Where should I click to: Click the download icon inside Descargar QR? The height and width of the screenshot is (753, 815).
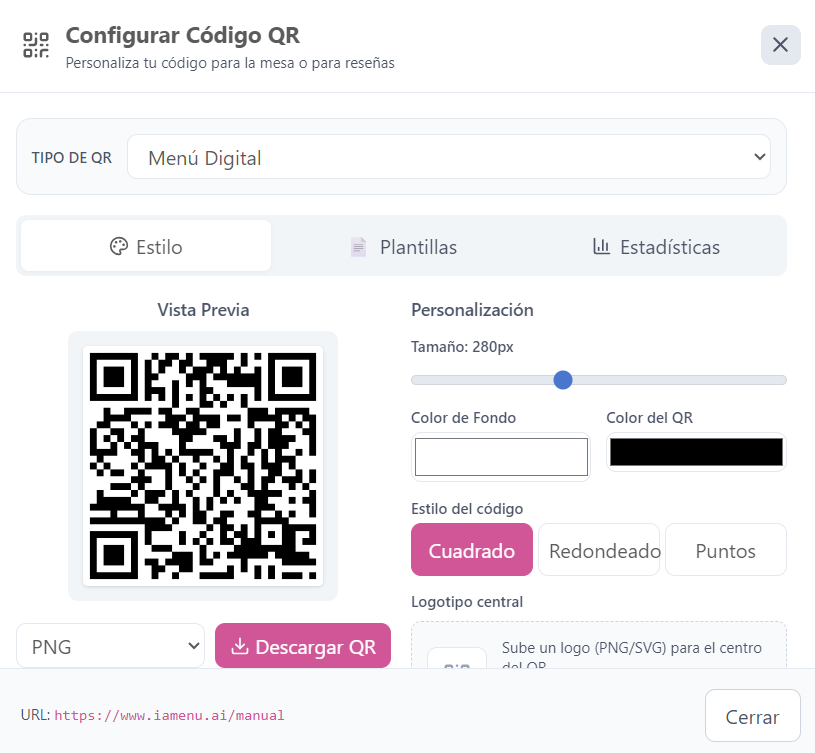241,646
